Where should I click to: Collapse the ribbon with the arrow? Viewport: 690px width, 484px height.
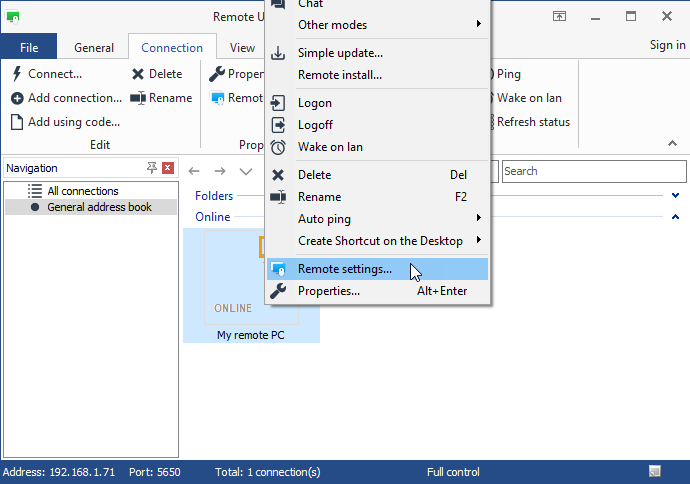[x=671, y=143]
